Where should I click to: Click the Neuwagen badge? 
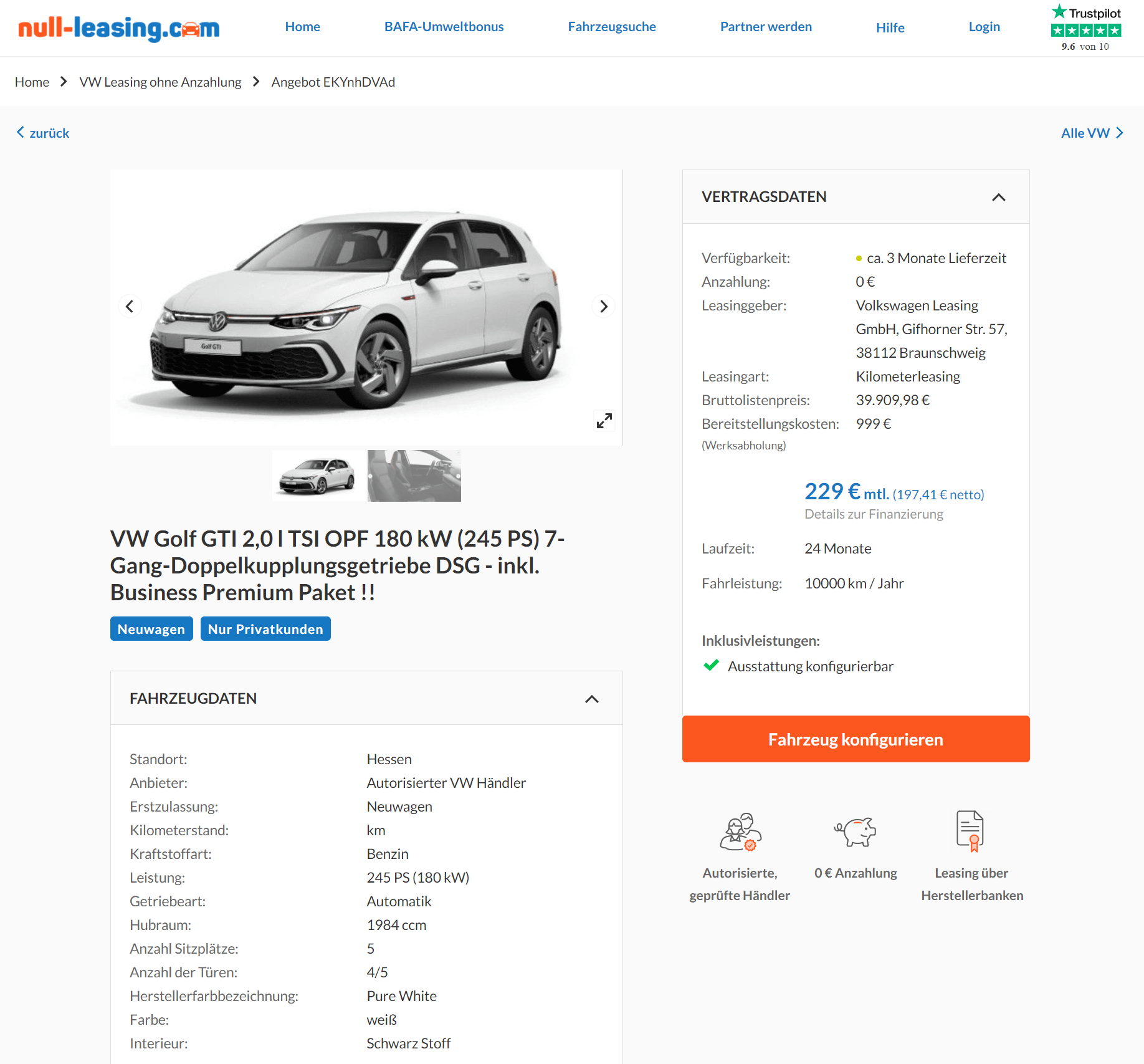pos(151,629)
